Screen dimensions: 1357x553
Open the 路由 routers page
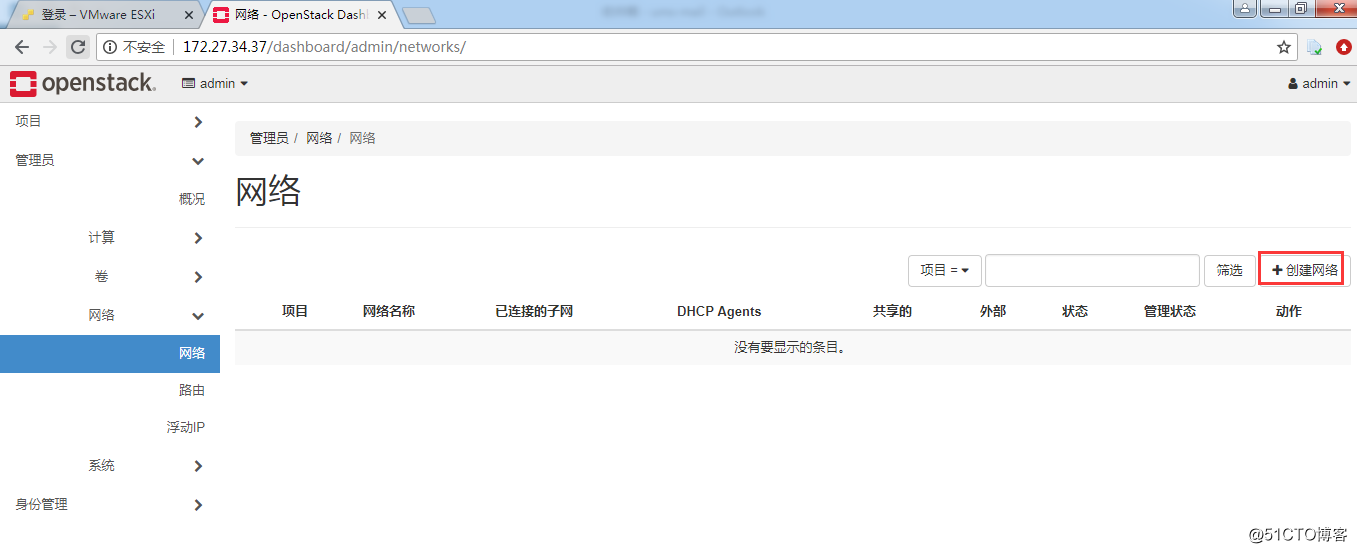point(192,390)
